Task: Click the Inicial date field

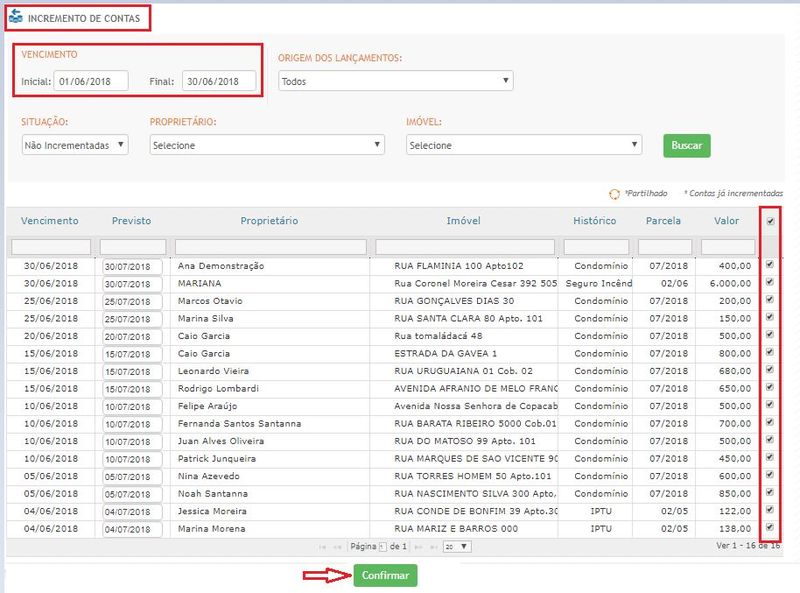Action: tap(91, 81)
